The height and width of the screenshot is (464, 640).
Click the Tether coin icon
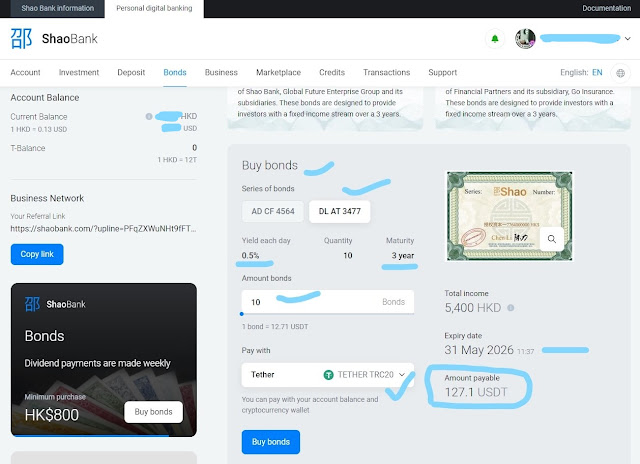point(328,375)
